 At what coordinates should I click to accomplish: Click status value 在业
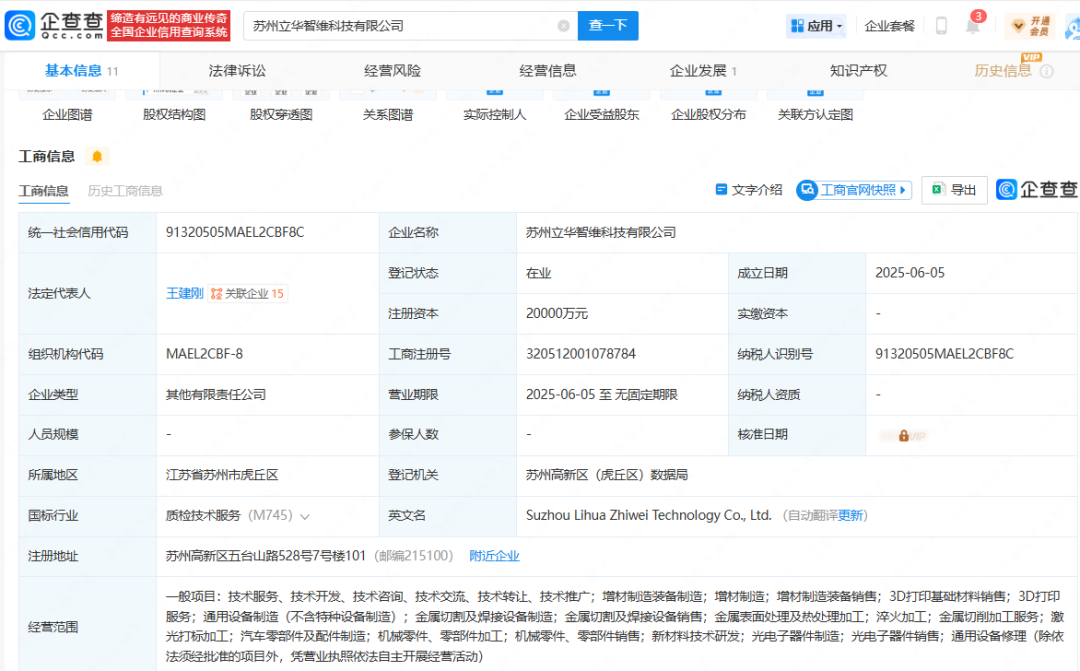tap(539, 273)
